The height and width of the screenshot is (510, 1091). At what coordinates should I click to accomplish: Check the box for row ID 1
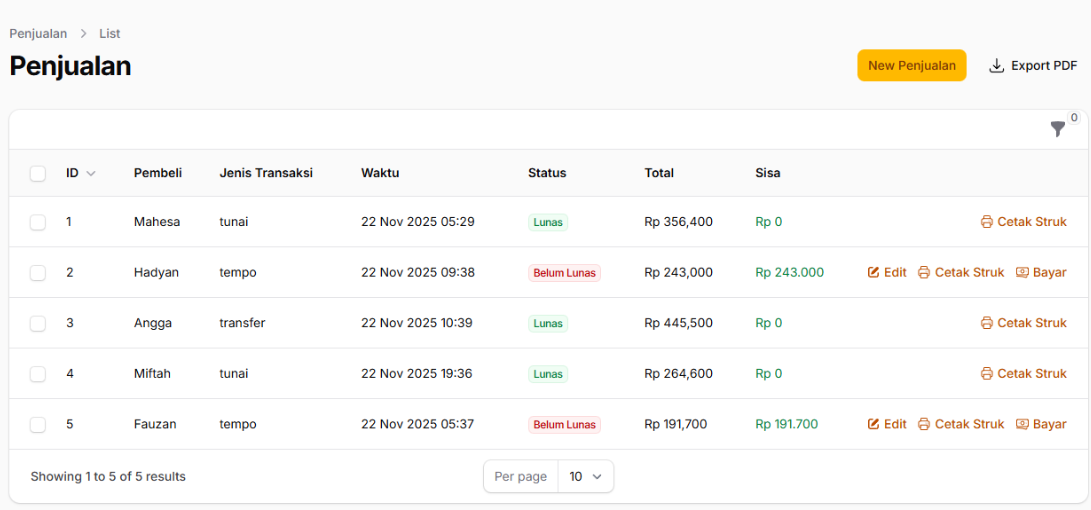(38, 222)
